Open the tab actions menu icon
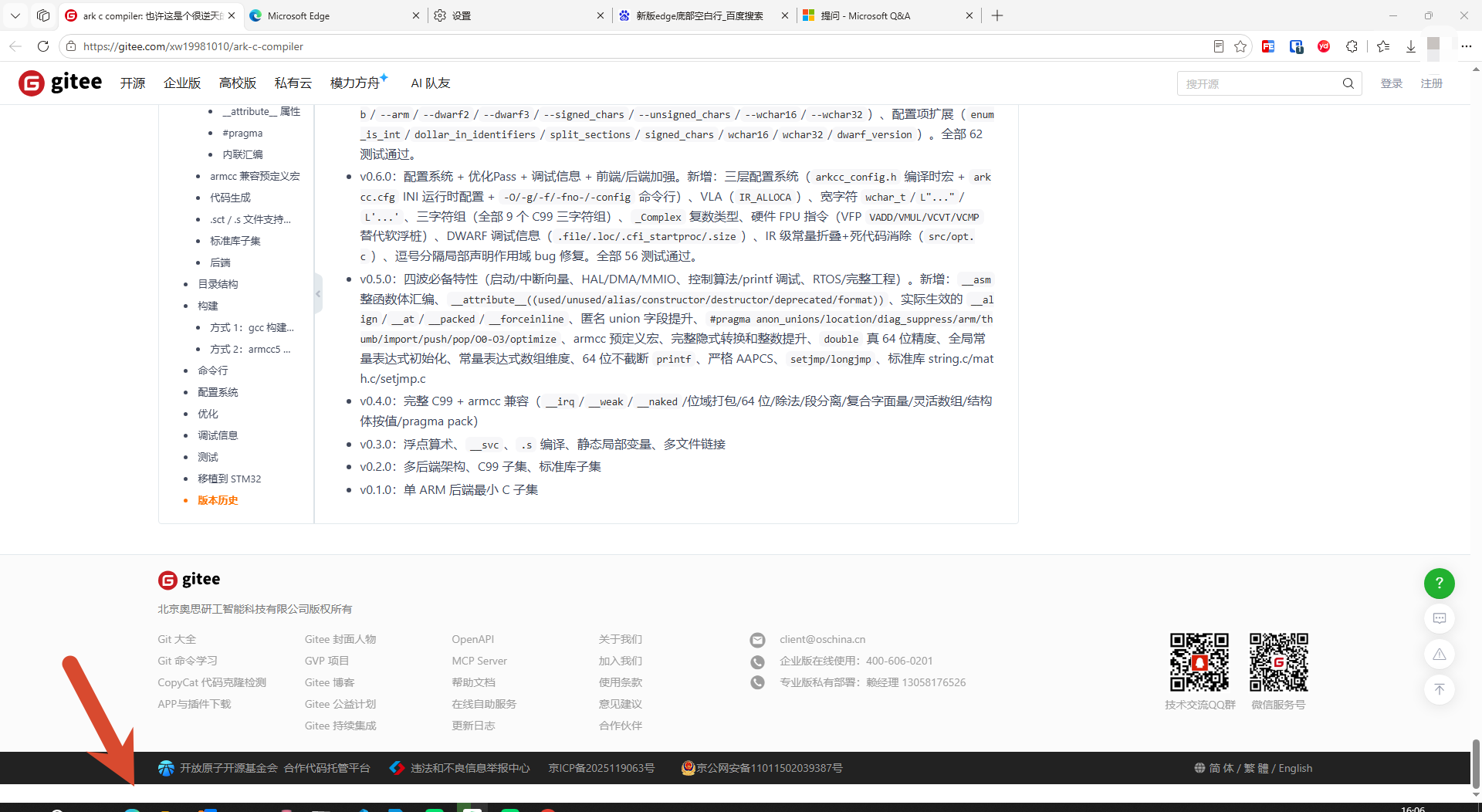Screen dimensions: 1482x812 tap(15, 15)
